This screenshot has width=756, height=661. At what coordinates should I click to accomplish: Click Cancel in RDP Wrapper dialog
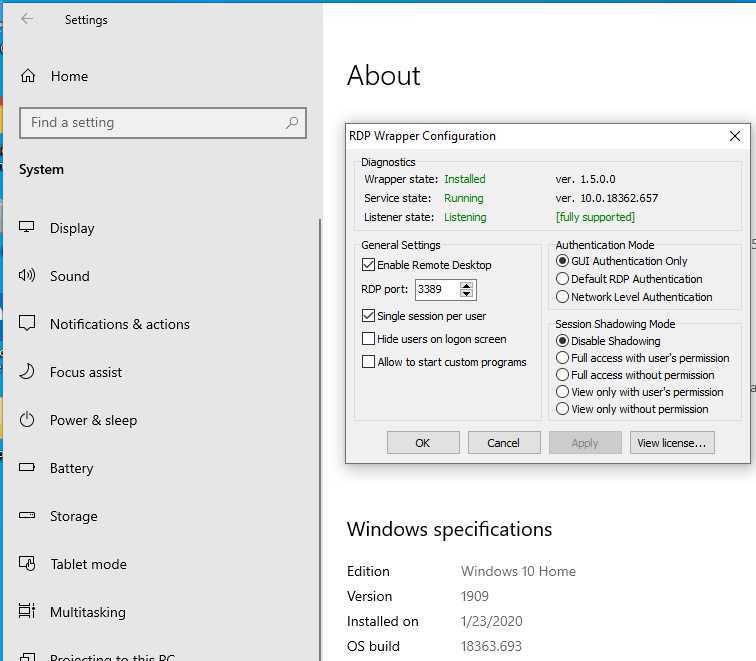point(504,443)
